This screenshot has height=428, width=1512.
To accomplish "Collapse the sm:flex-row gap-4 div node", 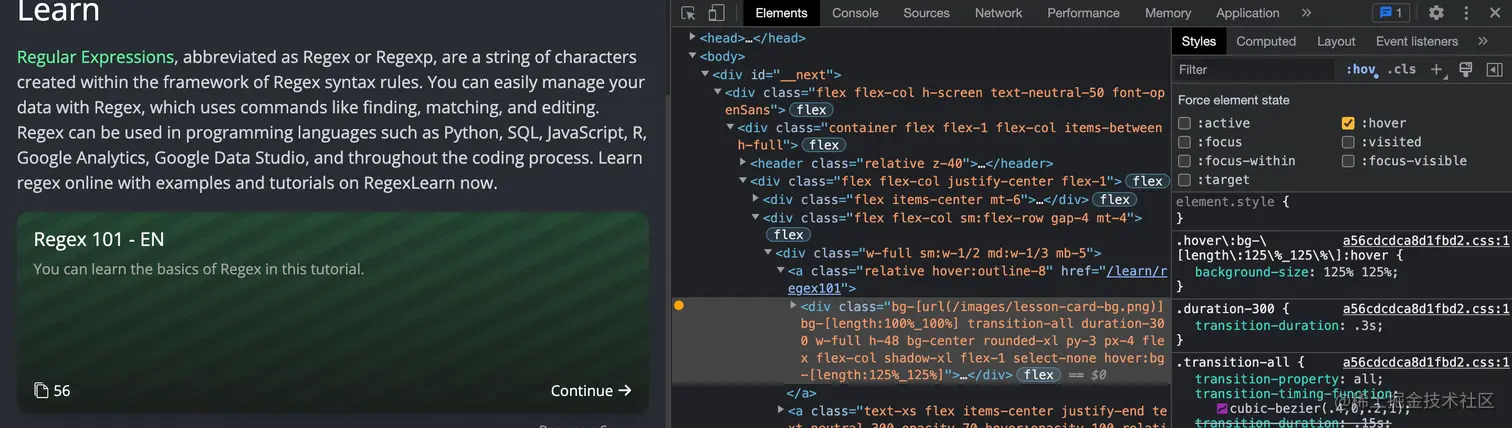I will [x=756, y=217].
